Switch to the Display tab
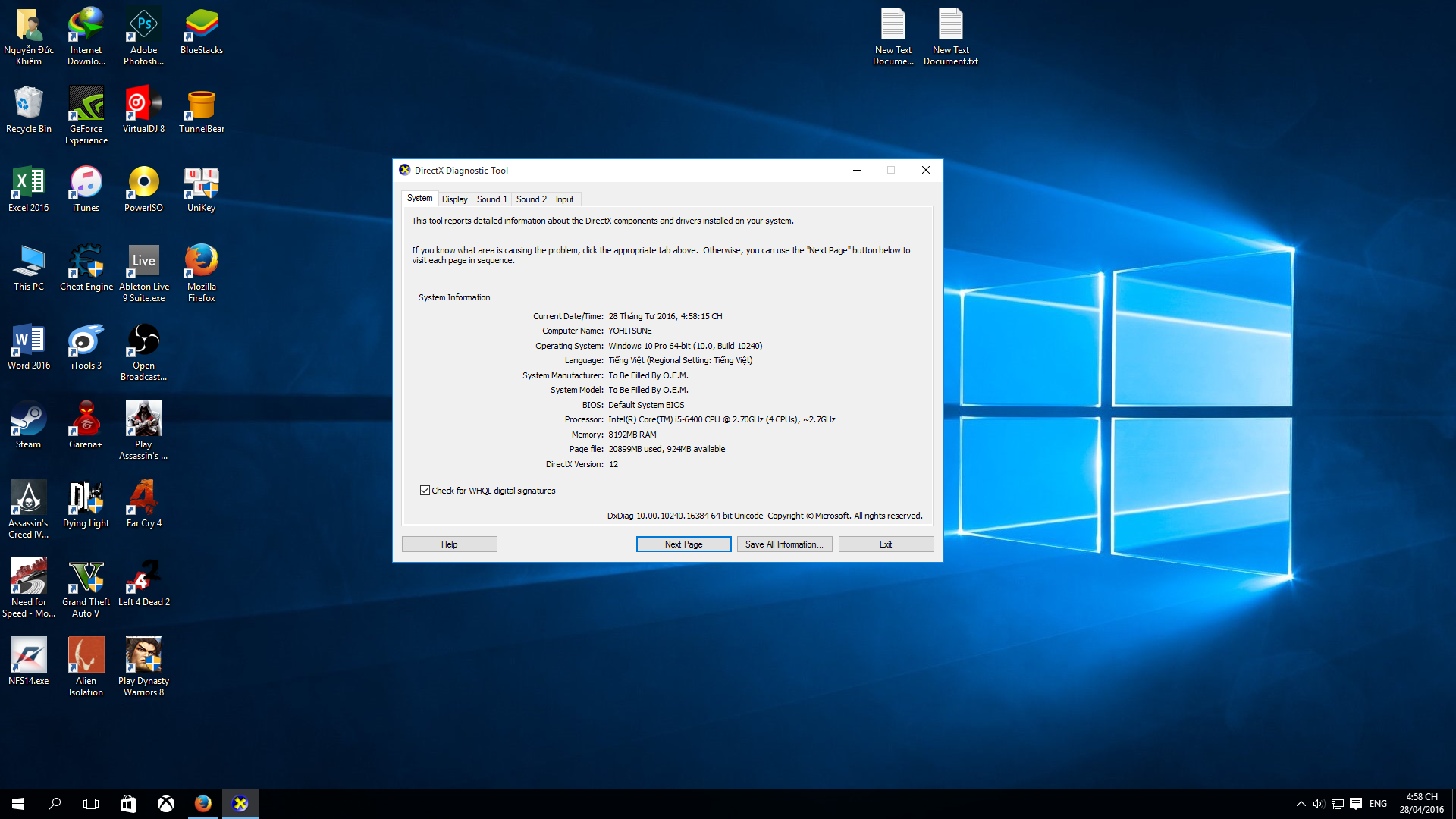This screenshot has height=819, width=1456. 454,199
